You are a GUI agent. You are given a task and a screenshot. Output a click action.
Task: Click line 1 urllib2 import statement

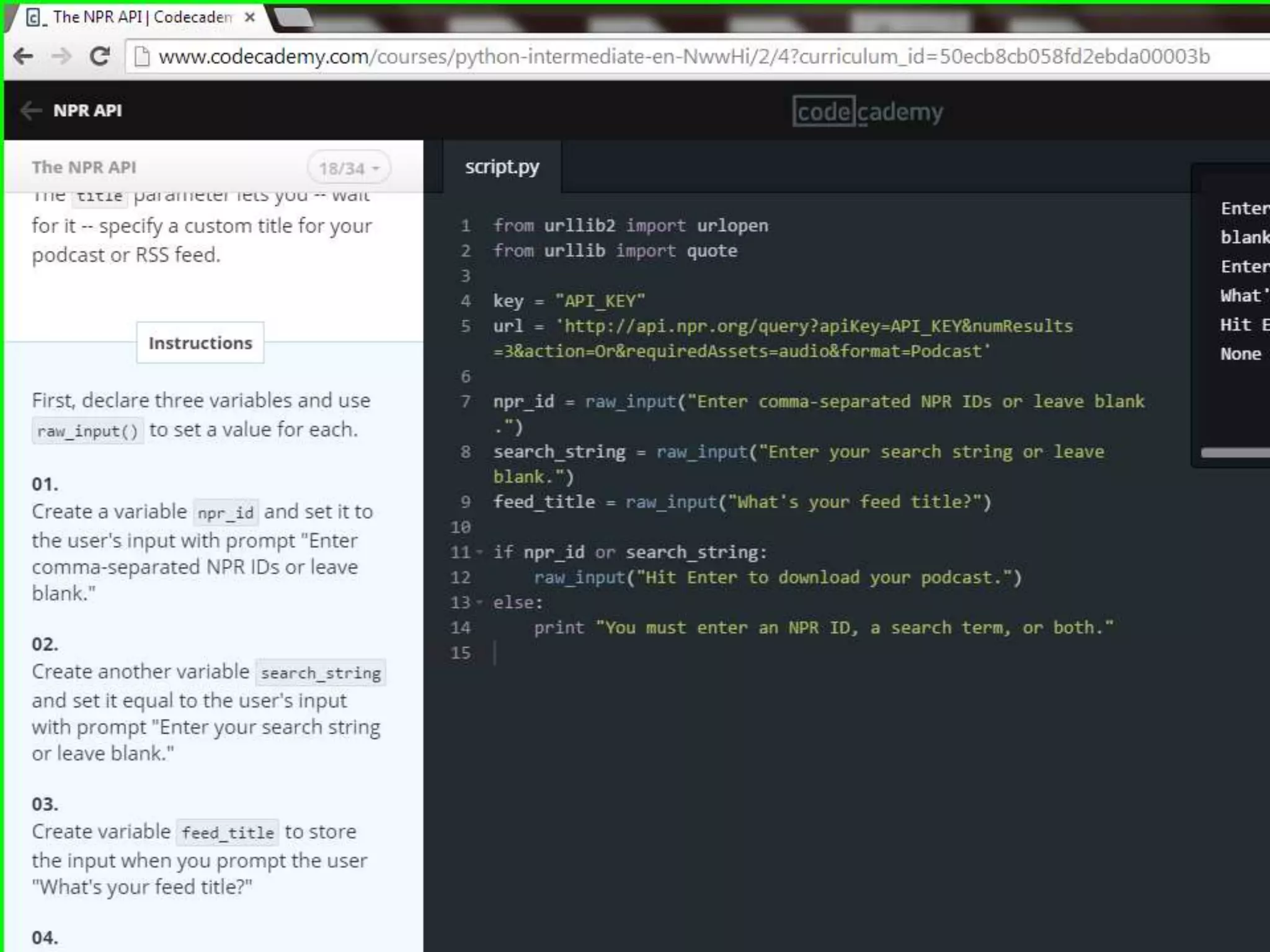(631, 226)
